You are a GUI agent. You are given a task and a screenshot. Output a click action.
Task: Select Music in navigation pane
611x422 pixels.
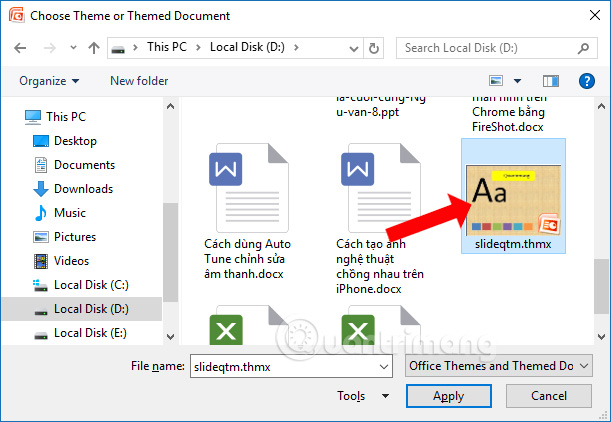[70, 213]
